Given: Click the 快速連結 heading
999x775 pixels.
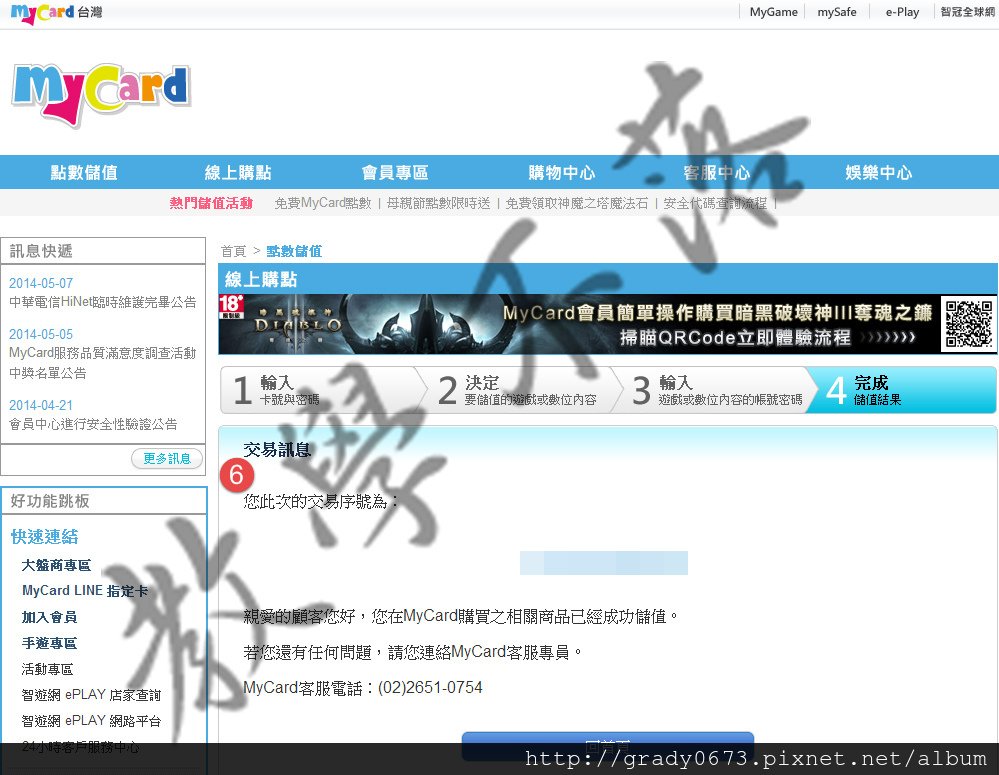Looking at the screenshot, I should coord(45,537).
